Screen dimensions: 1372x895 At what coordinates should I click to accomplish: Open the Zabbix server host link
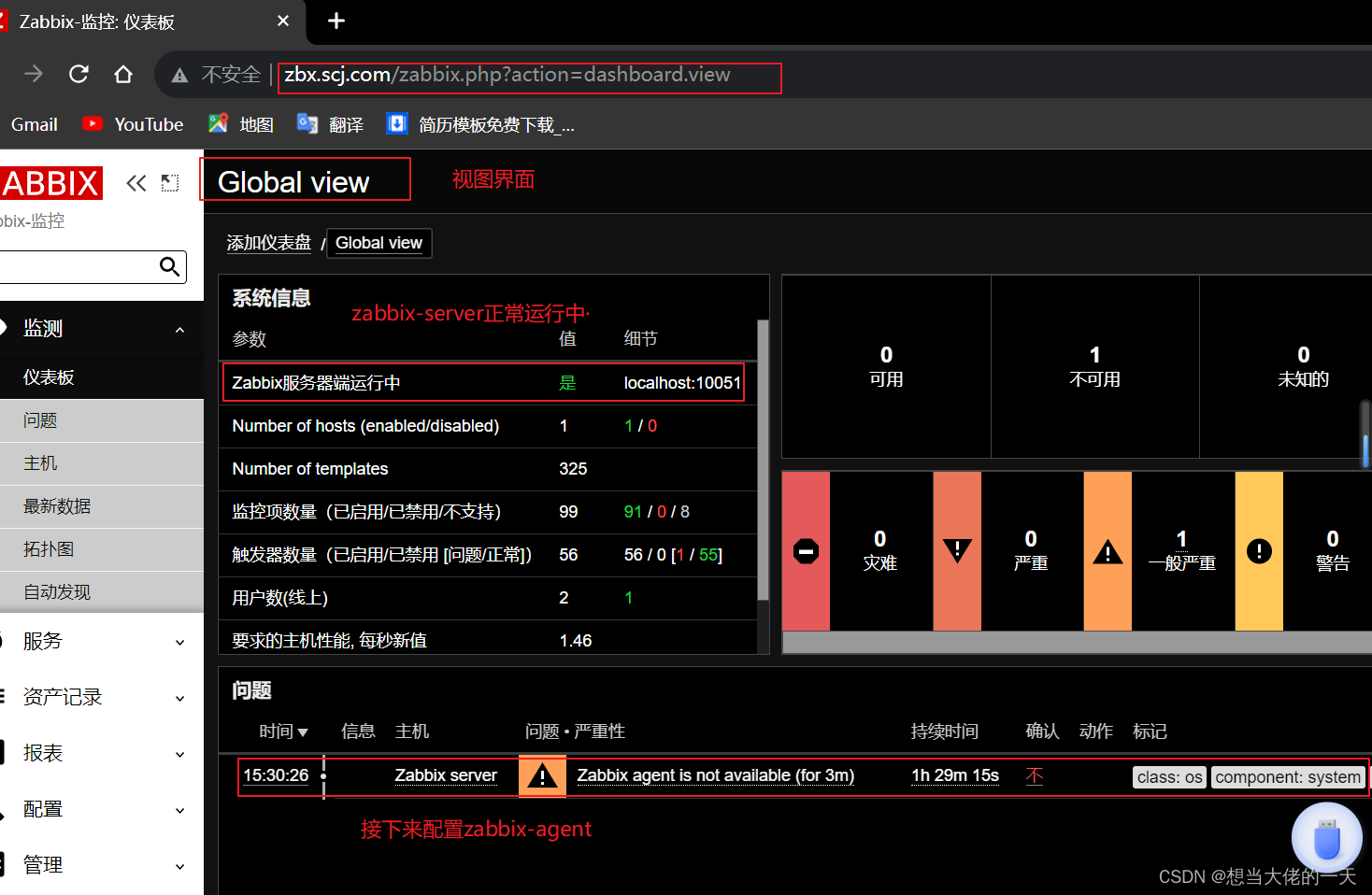coord(446,775)
